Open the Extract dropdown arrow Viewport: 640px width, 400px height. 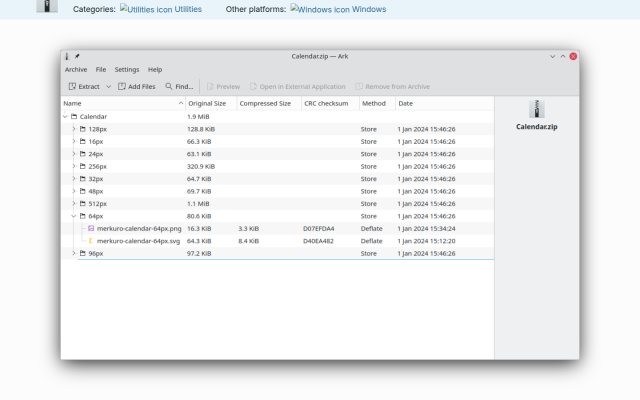point(109,87)
